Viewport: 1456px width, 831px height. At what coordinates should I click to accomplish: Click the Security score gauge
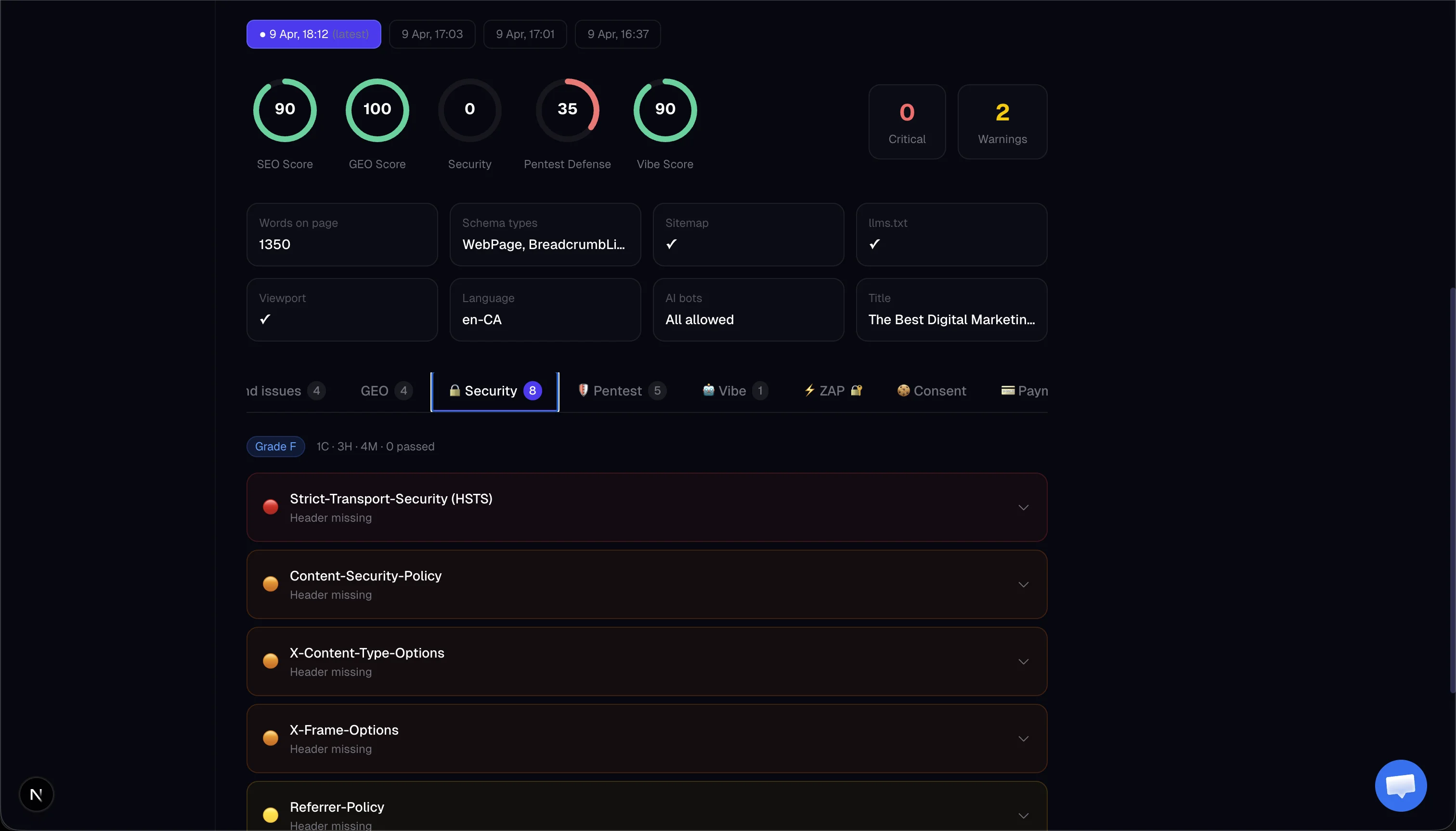(469, 109)
